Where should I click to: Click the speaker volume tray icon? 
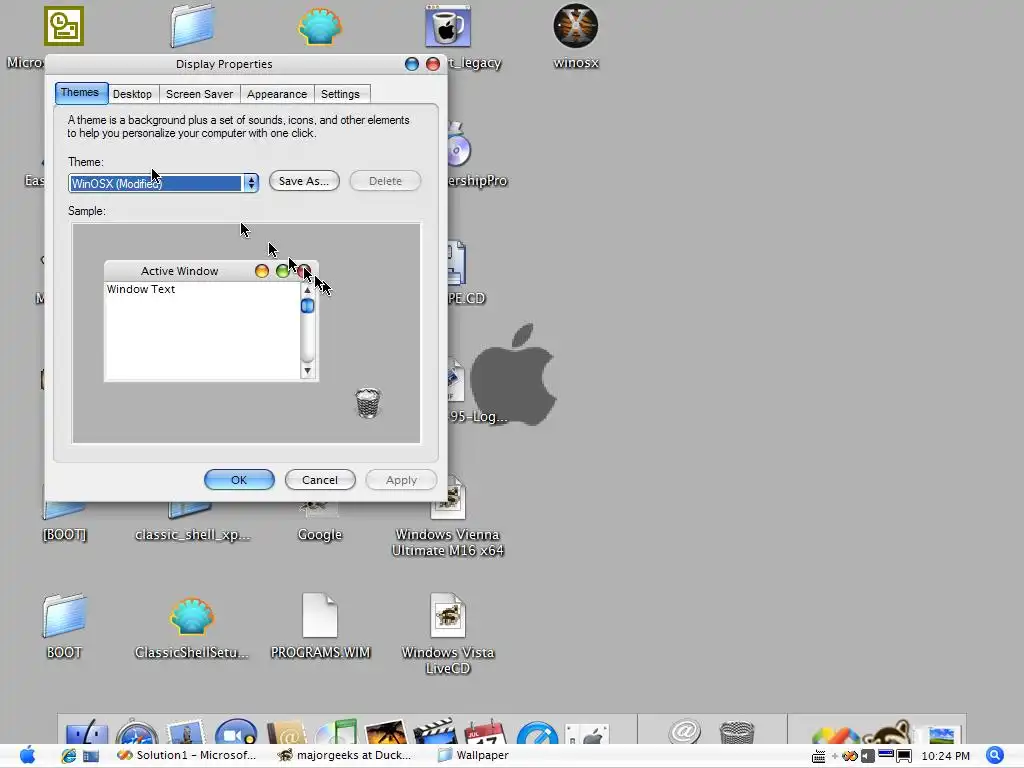[867, 756]
